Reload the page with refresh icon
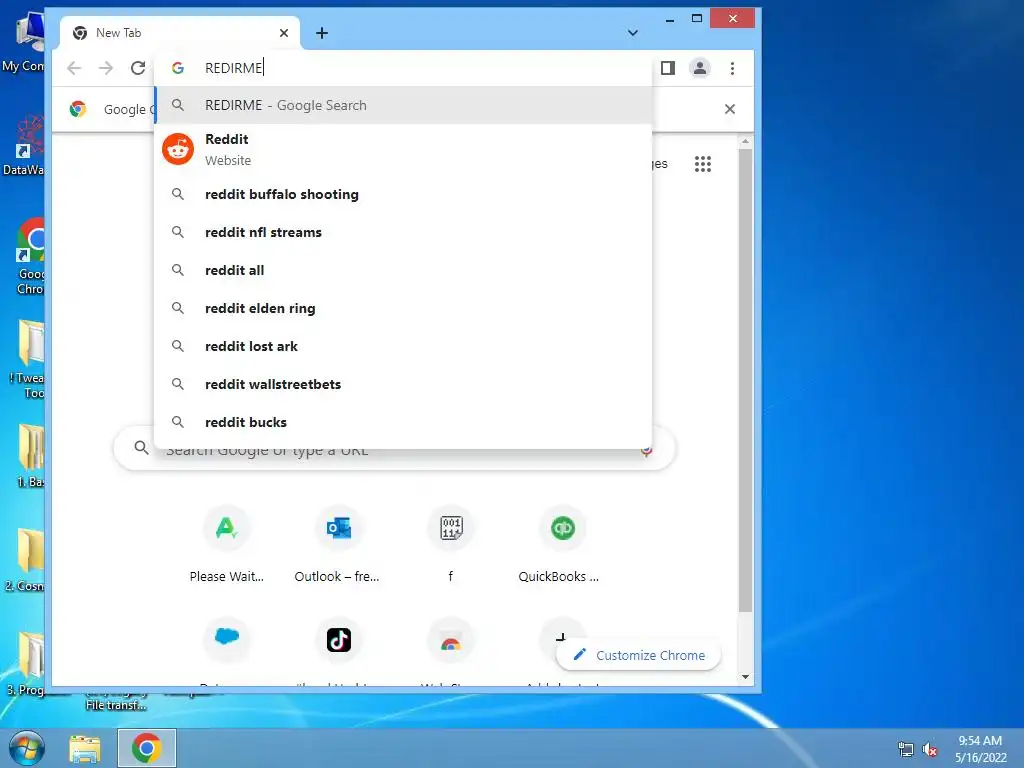The width and height of the screenshot is (1024, 768). 138,68
